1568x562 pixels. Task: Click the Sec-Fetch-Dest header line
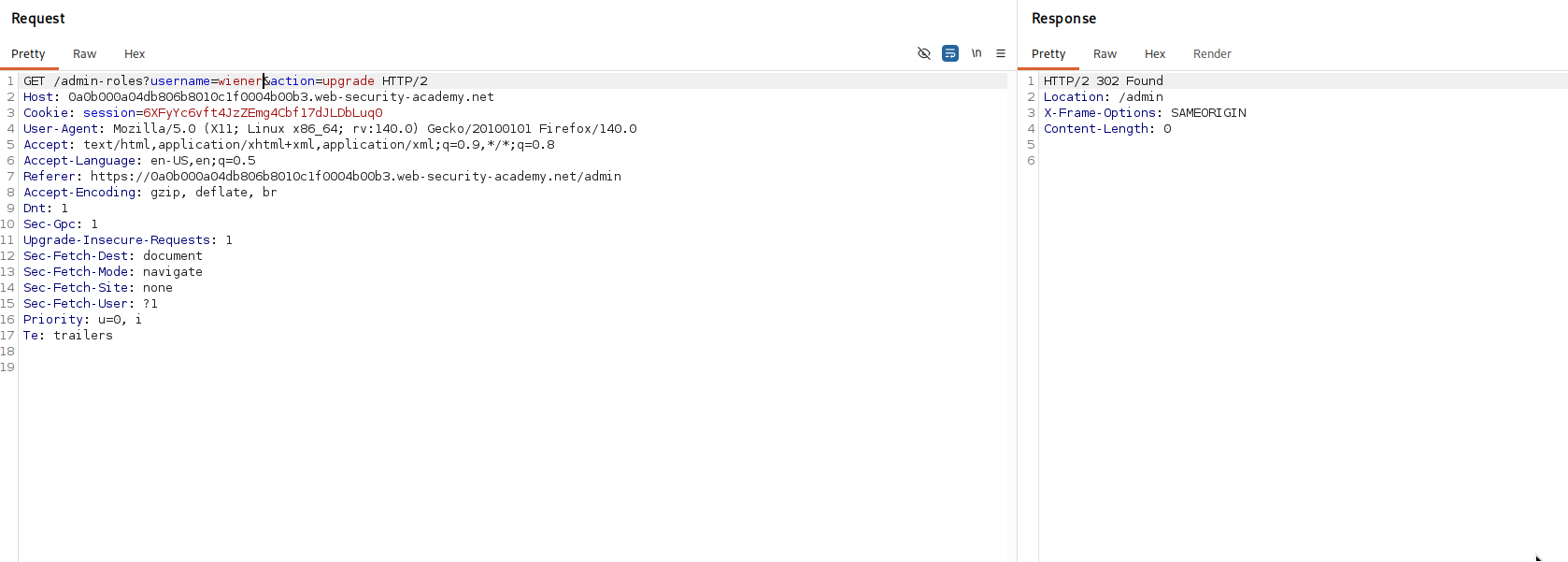[113, 256]
